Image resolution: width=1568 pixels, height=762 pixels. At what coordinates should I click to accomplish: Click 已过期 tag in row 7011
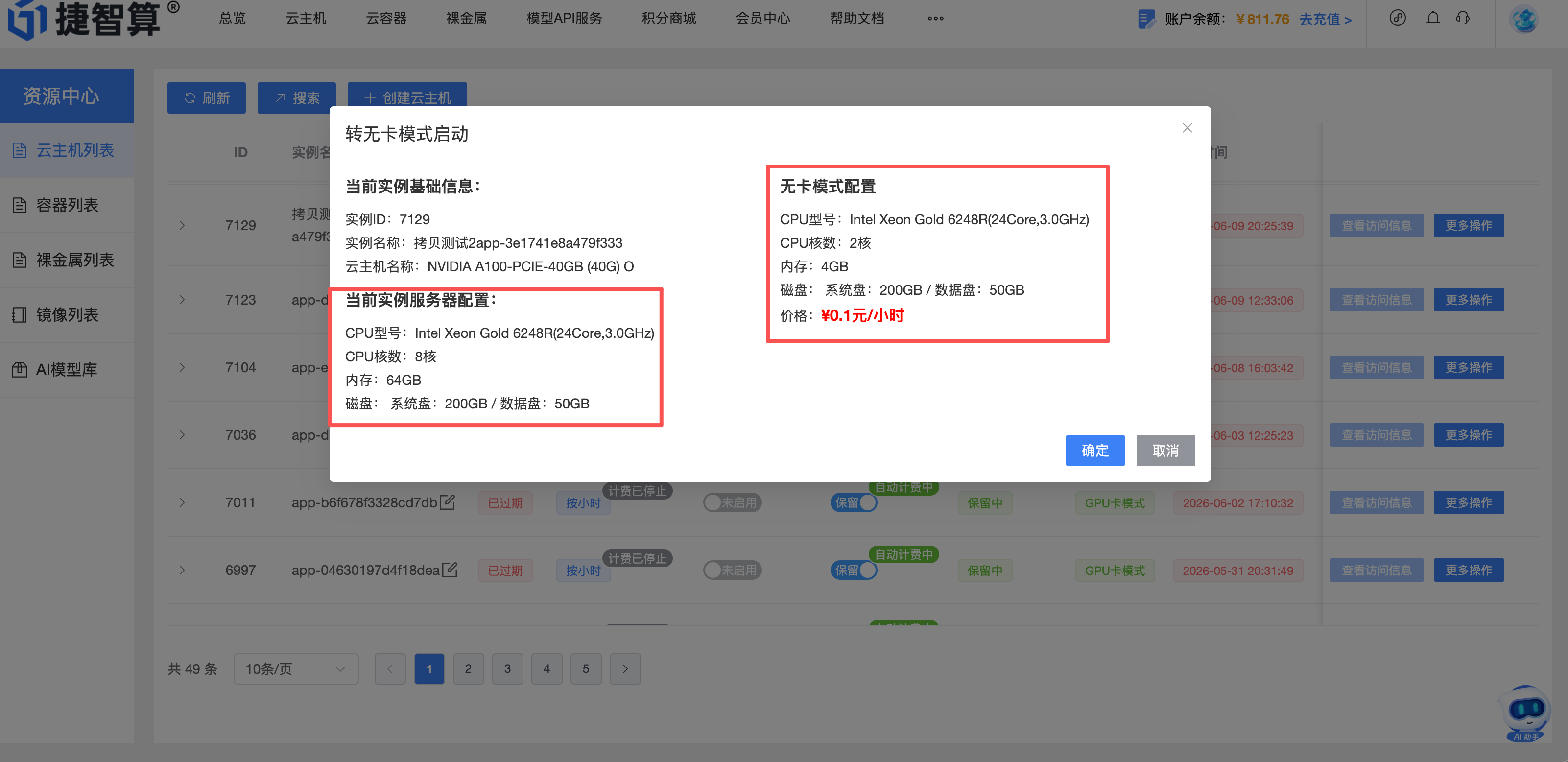(x=505, y=503)
